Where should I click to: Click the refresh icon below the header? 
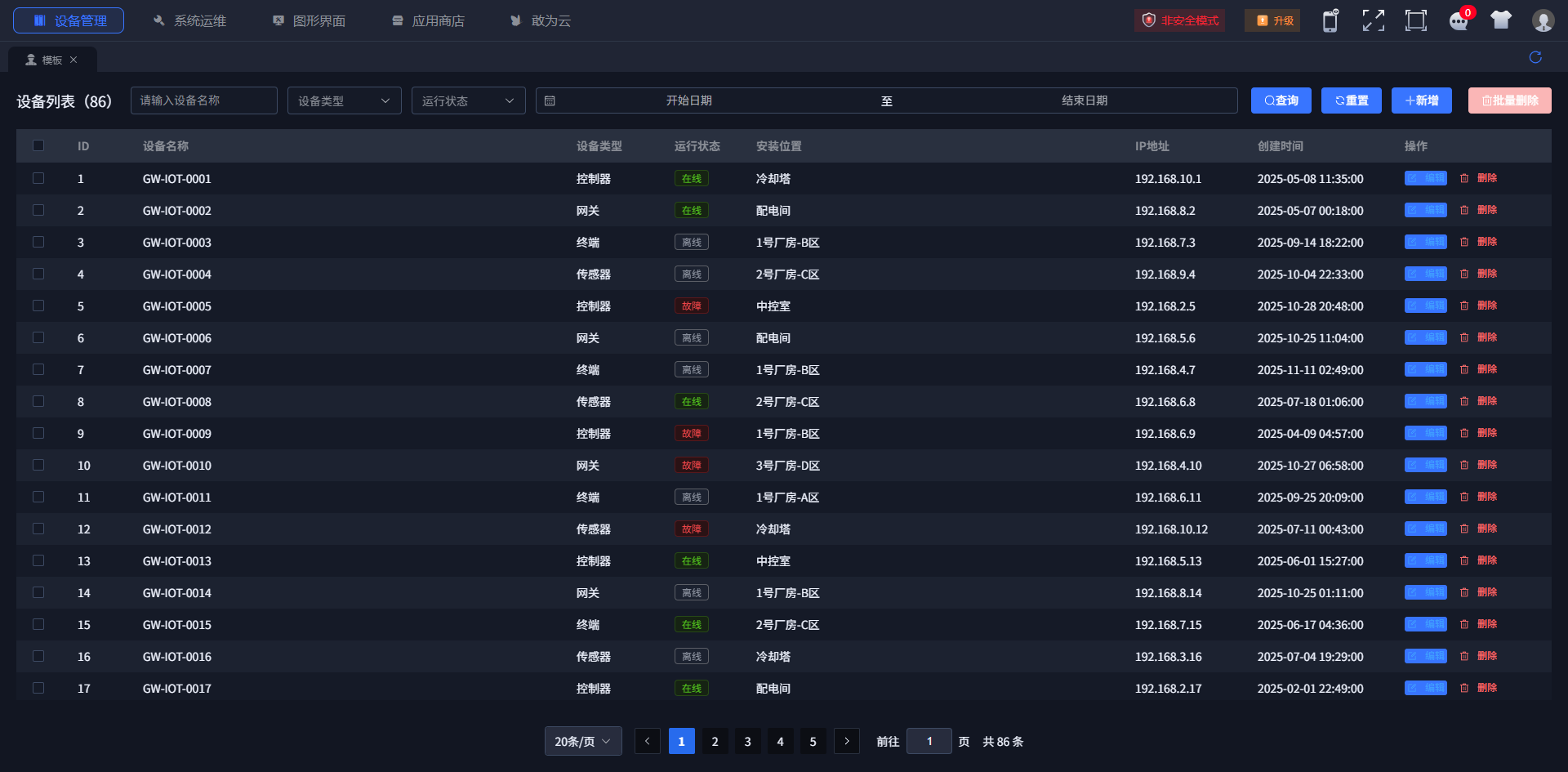tap(1535, 57)
